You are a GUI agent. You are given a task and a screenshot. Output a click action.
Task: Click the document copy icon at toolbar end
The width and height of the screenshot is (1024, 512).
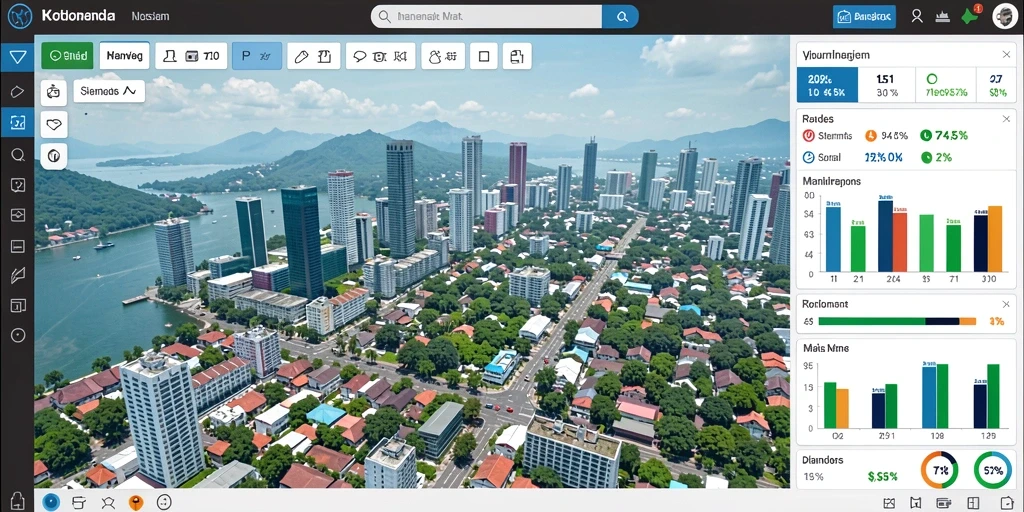click(x=517, y=56)
